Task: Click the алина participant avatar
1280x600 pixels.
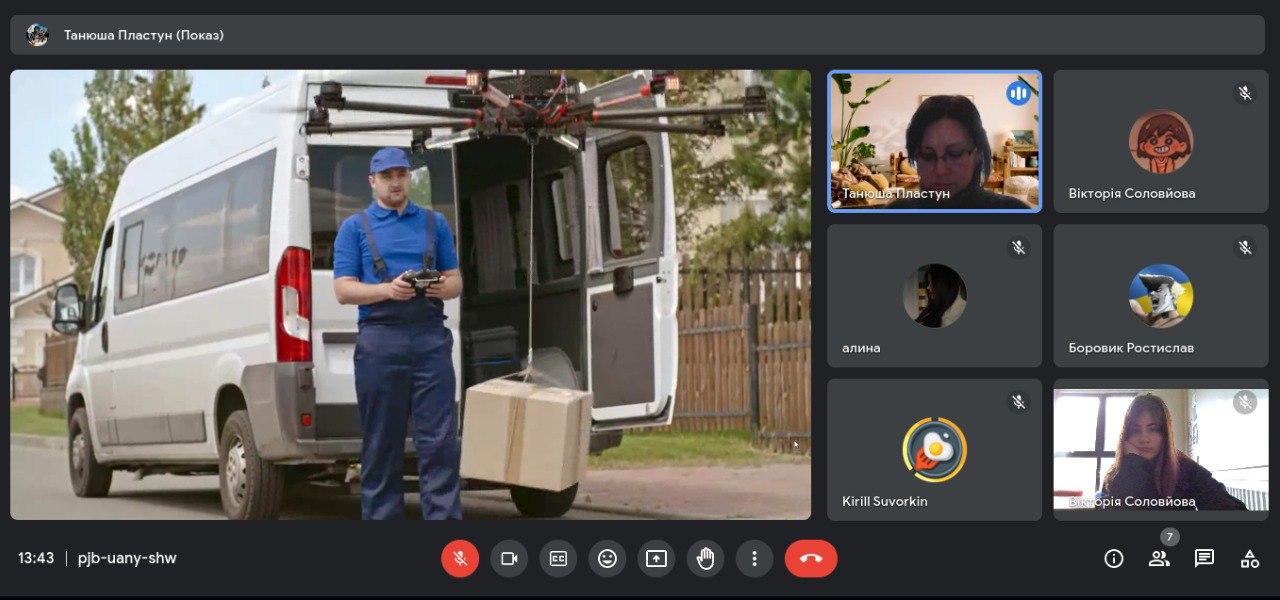Action: pyautogui.click(x=934, y=295)
